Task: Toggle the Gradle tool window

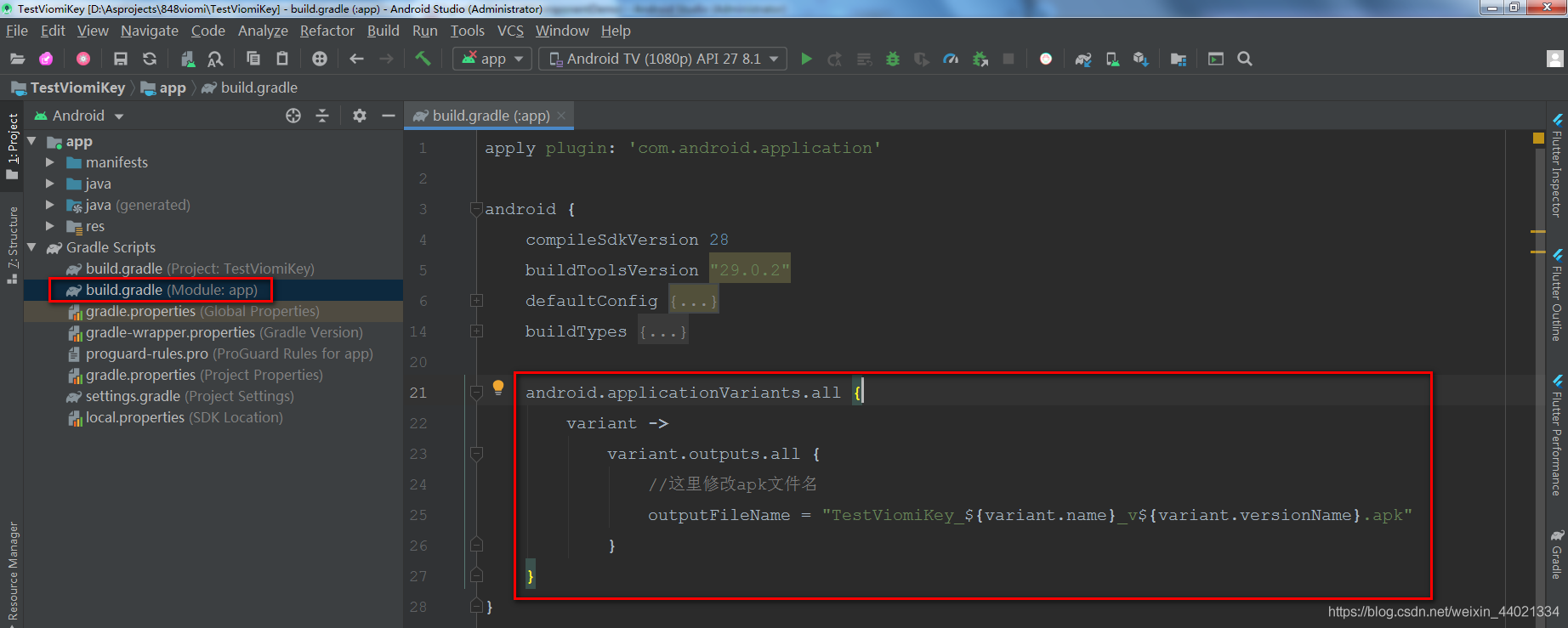Action: tap(1557, 554)
